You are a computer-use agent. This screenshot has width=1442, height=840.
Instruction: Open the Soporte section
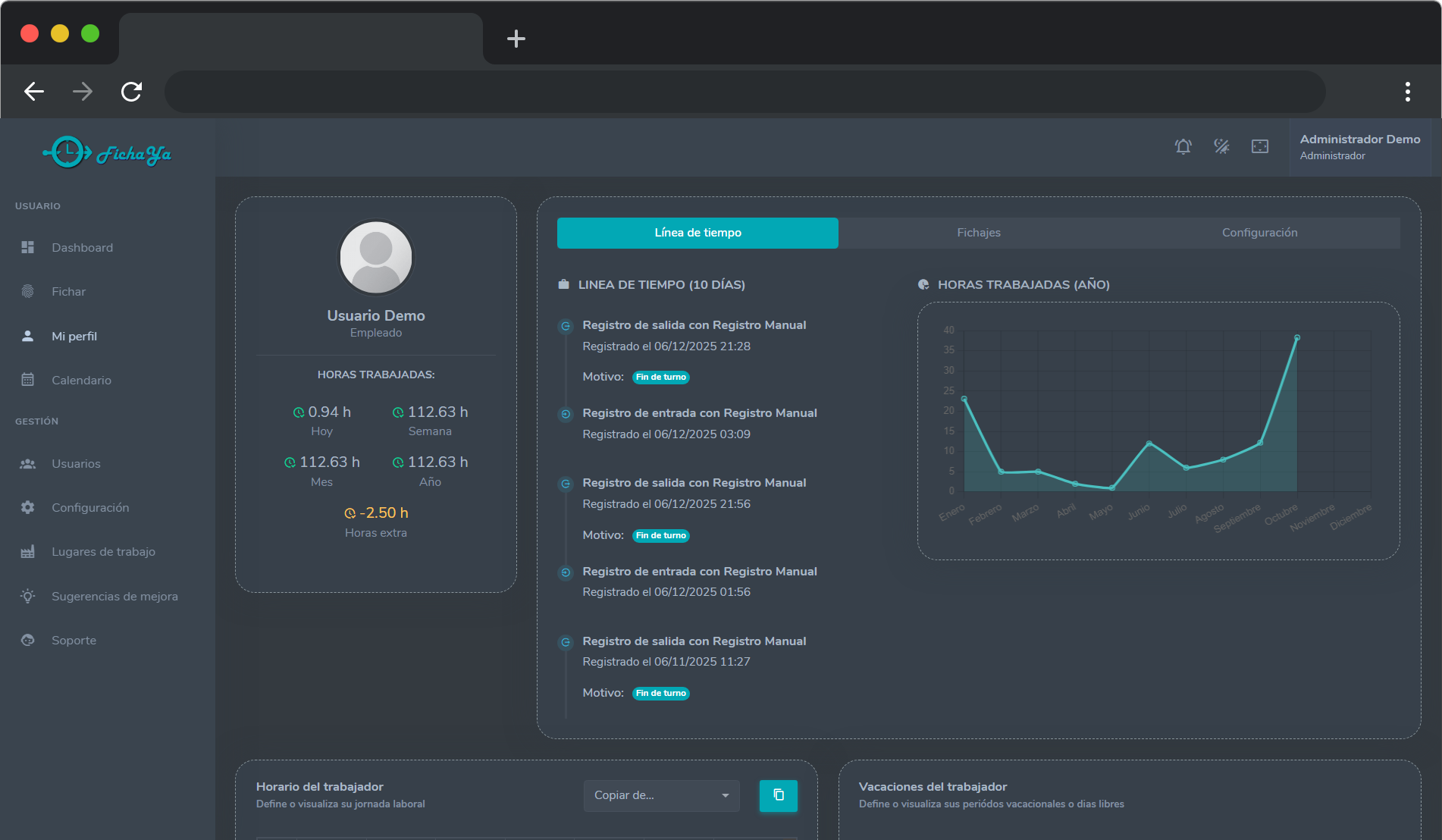pyautogui.click(x=74, y=640)
